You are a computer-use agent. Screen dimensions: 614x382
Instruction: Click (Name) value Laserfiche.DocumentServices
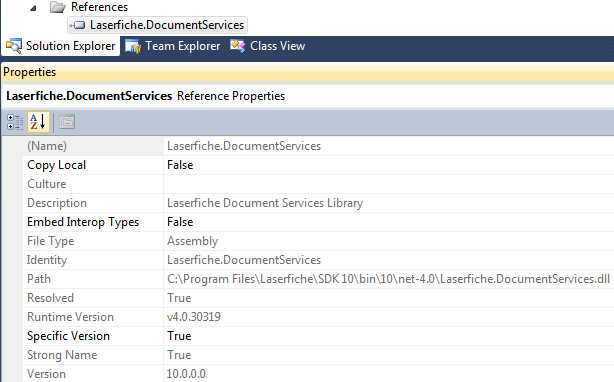click(x=244, y=146)
